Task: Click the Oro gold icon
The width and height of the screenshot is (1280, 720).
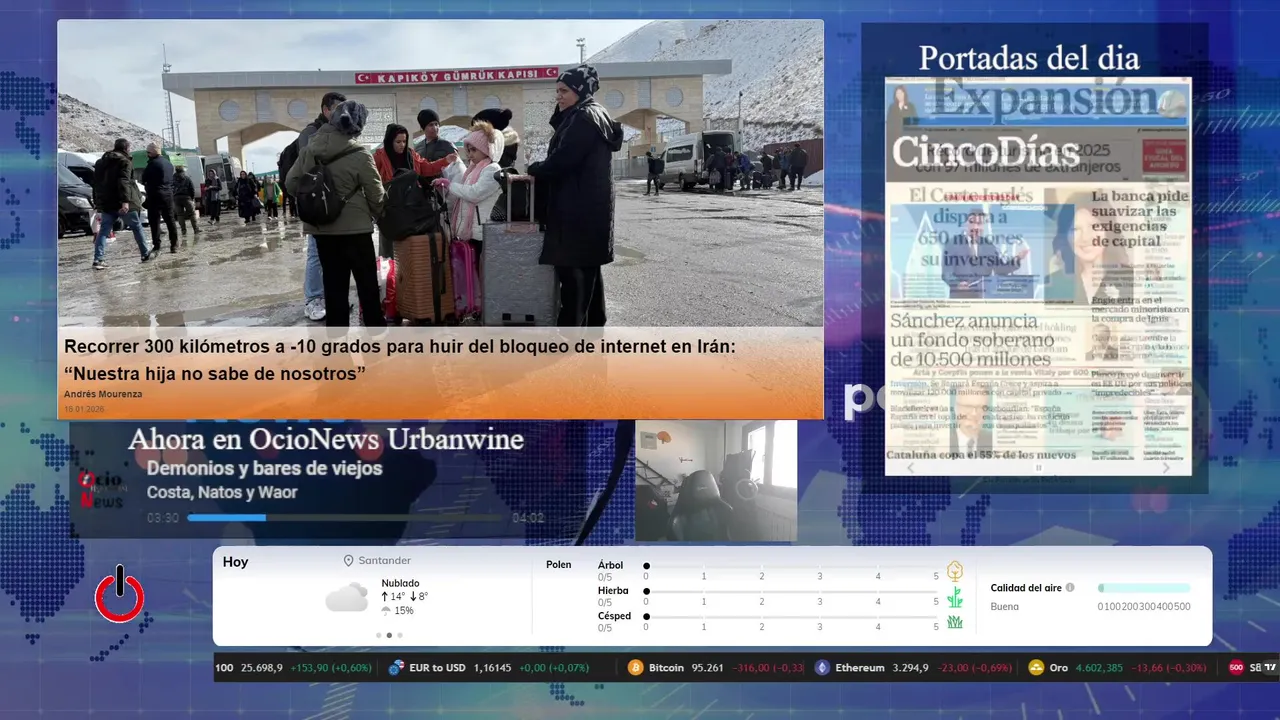Action: pyautogui.click(x=1036, y=668)
